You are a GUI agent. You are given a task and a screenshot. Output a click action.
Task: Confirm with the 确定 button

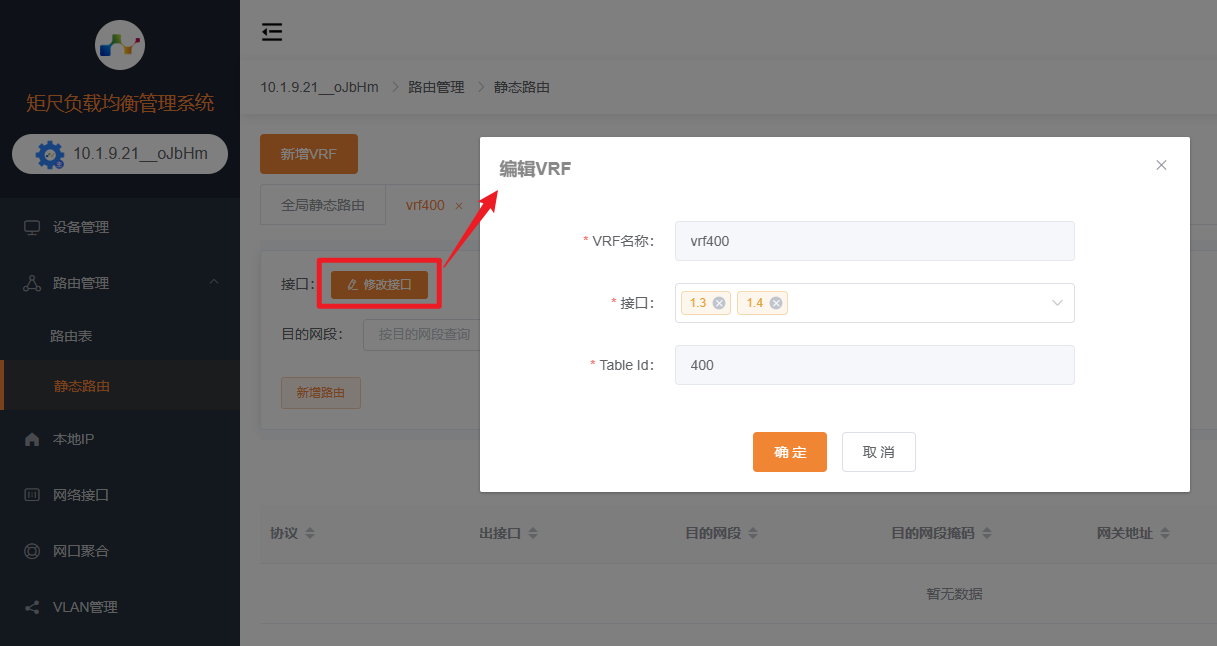pos(789,452)
